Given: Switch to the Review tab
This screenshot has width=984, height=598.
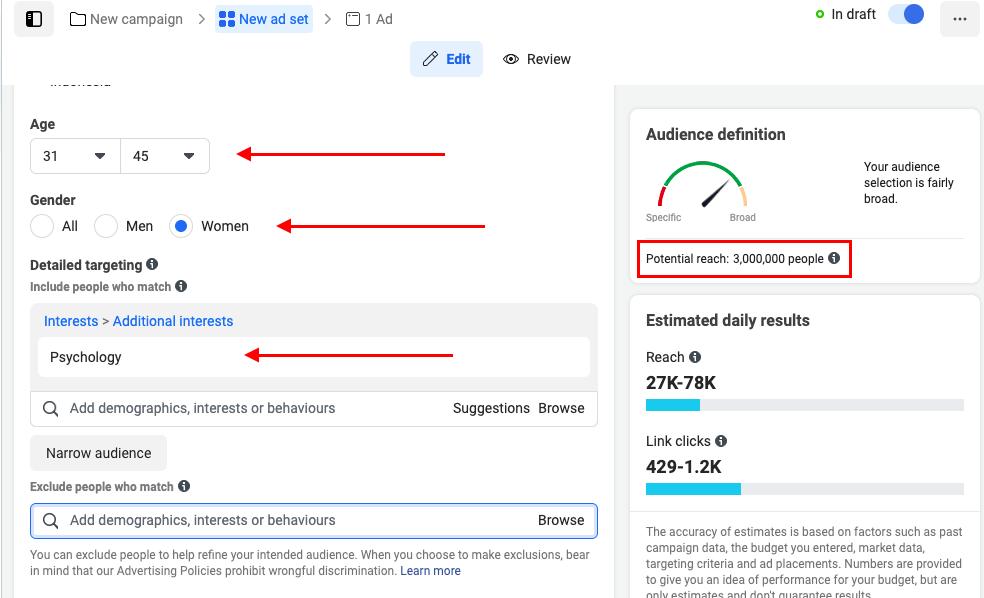Looking at the screenshot, I should pyautogui.click(x=537, y=59).
